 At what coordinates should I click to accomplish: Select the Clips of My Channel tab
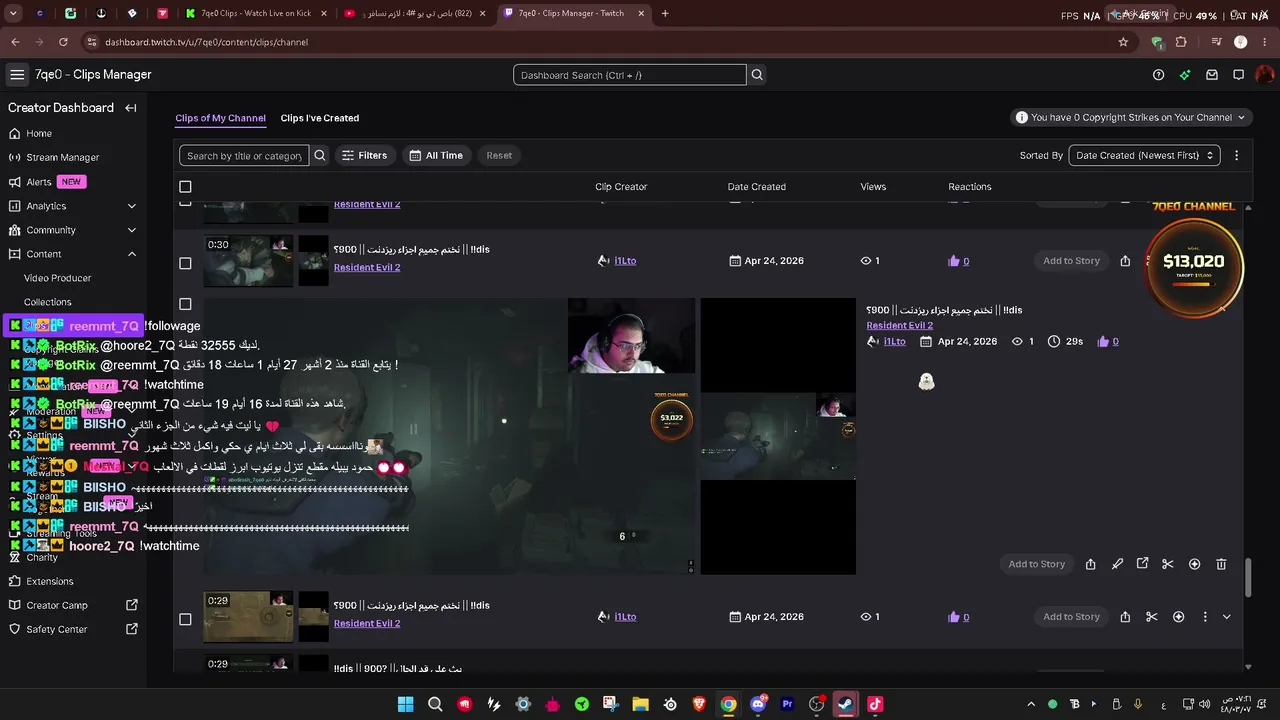pos(220,118)
